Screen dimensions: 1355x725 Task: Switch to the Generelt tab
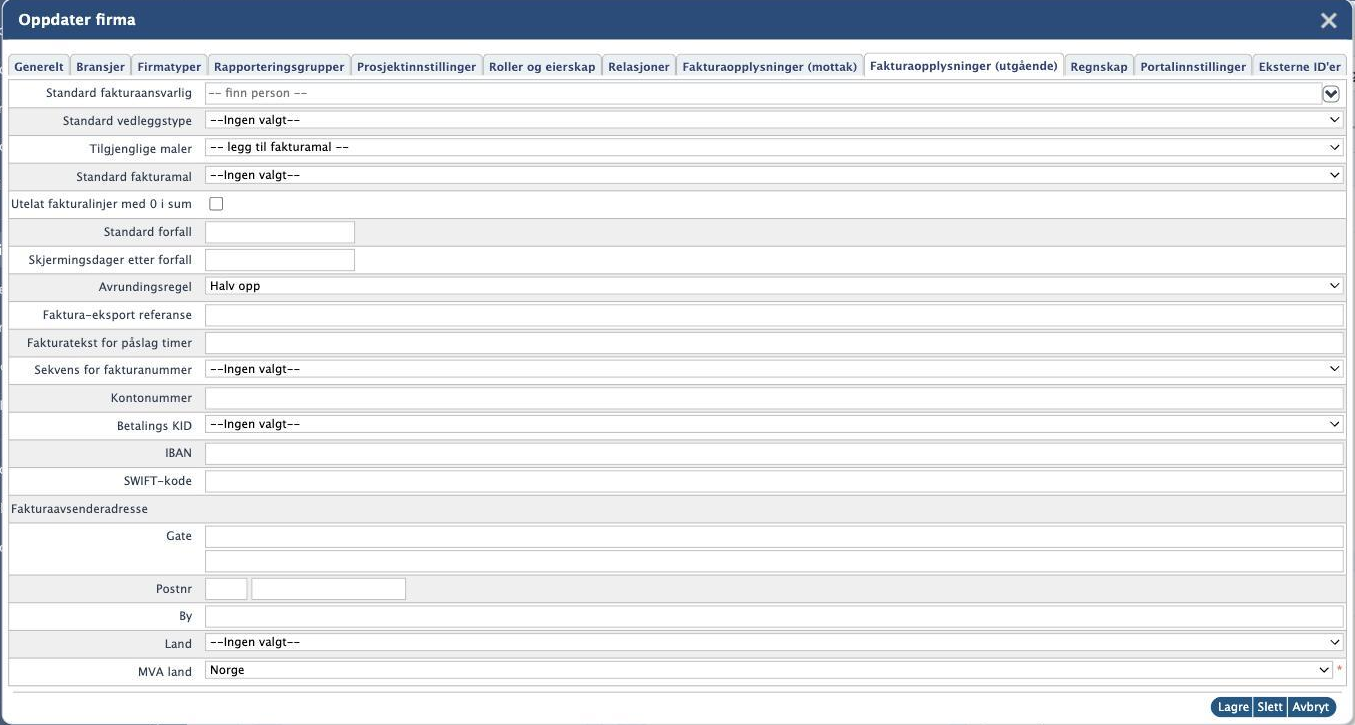click(39, 66)
